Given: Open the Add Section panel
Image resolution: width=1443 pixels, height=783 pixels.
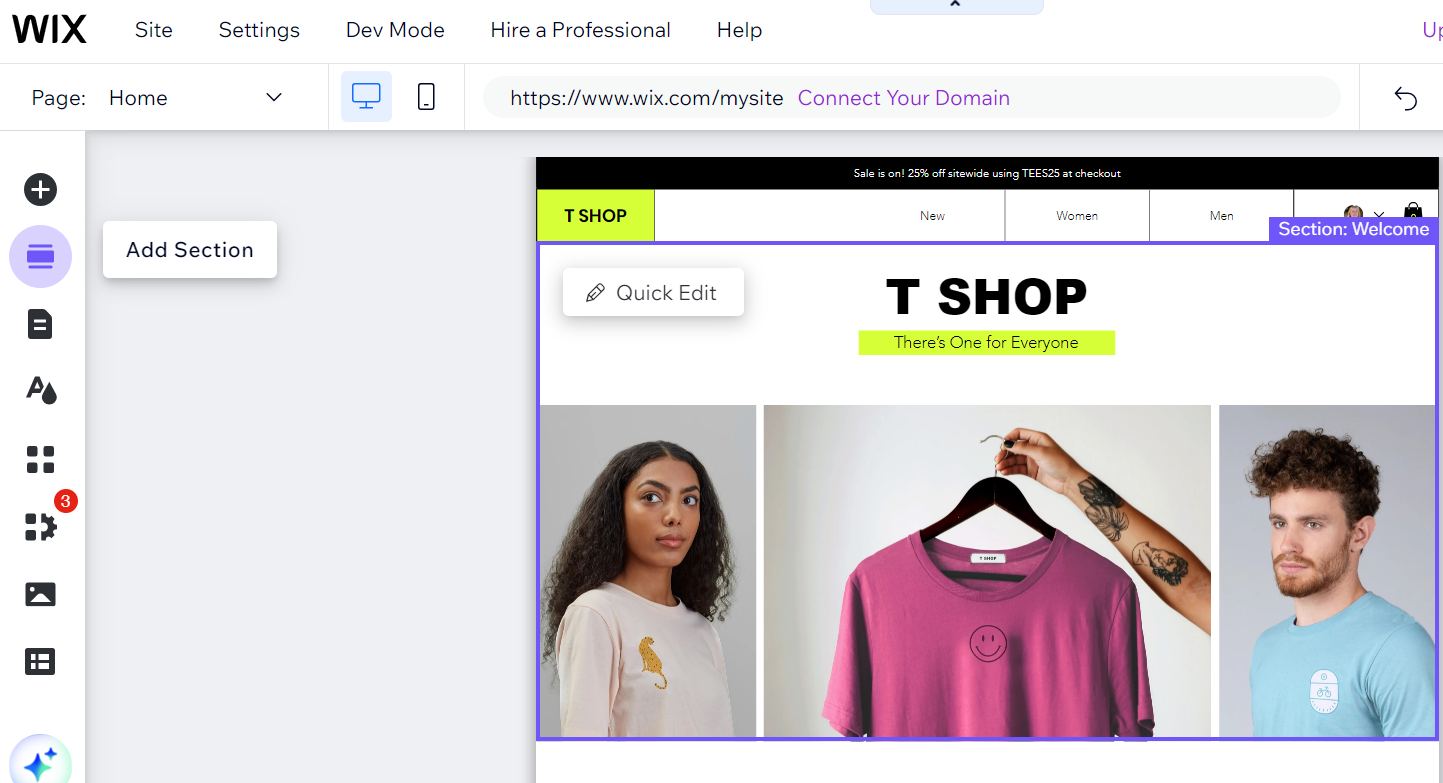Looking at the screenshot, I should (x=40, y=256).
